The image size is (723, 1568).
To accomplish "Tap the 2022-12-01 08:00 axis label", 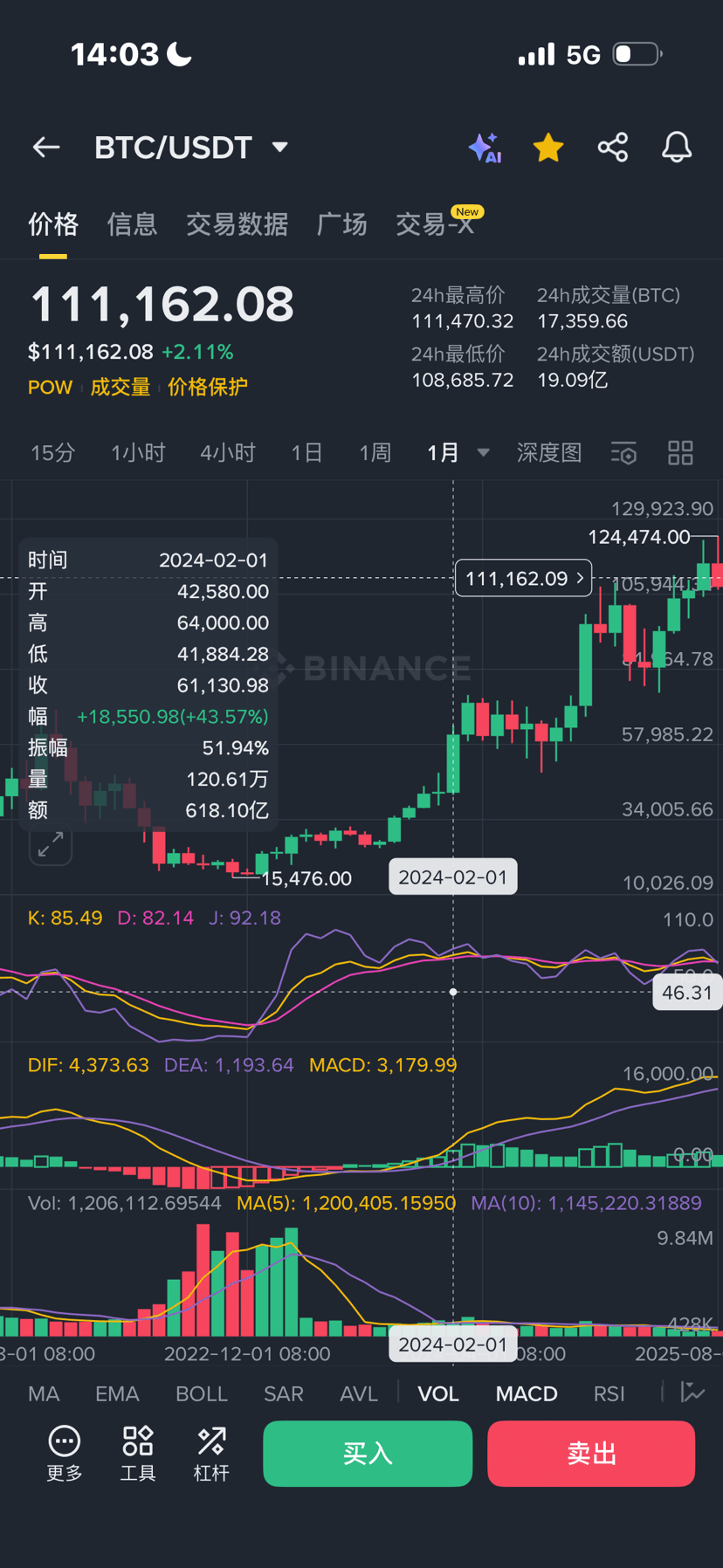I will coord(247,1354).
